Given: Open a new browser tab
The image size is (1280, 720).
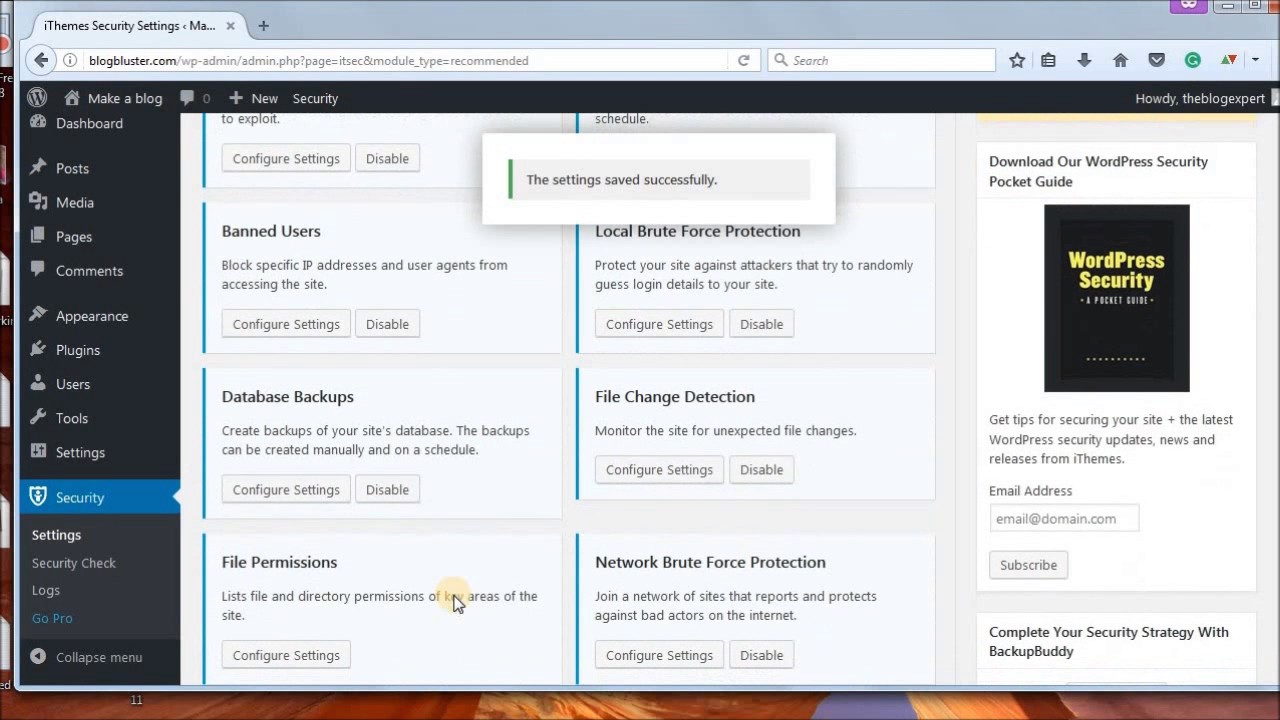Looking at the screenshot, I should click(263, 25).
